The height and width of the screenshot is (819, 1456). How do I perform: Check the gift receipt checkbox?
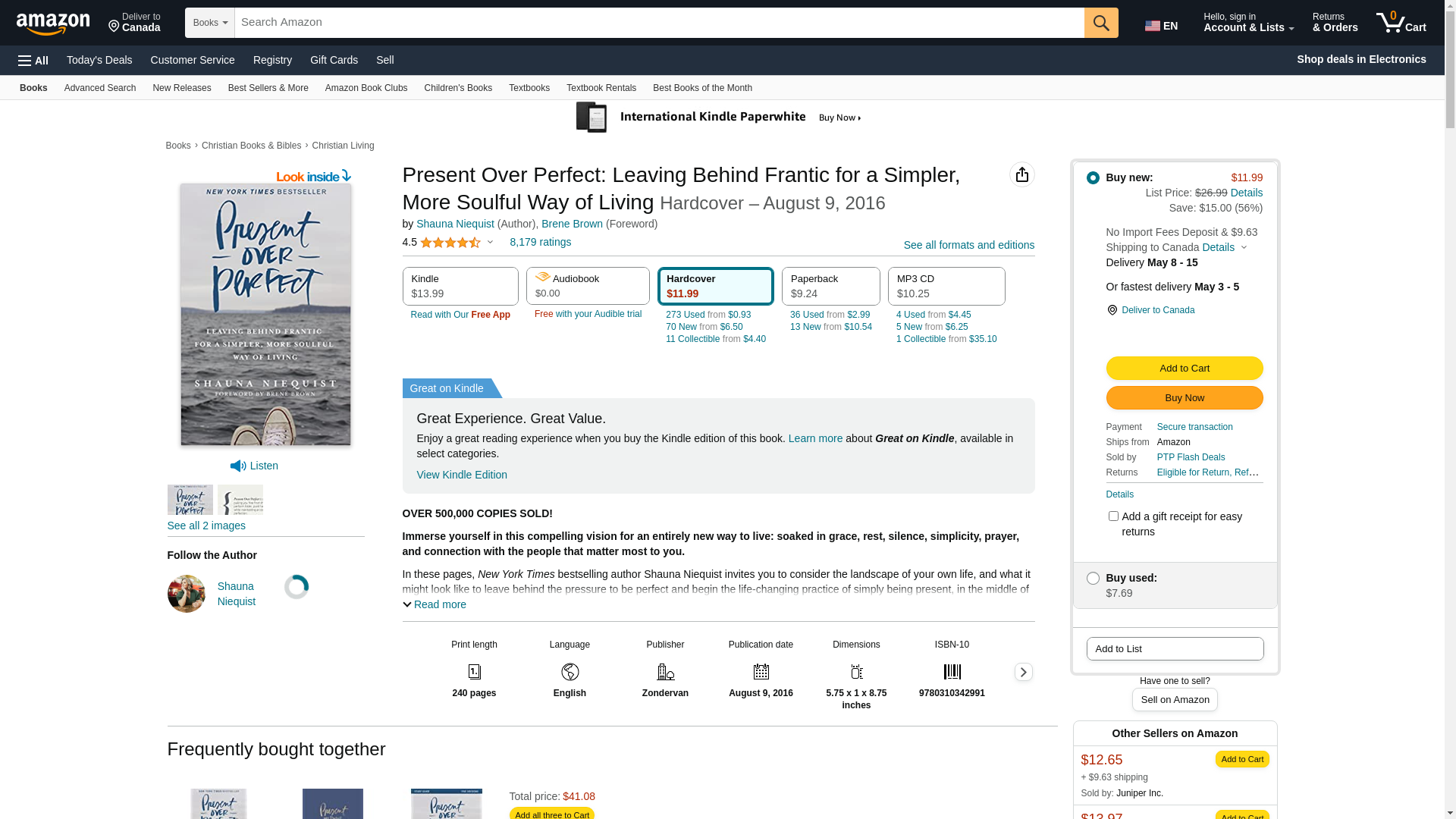pyautogui.click(x=1113, y=516)
